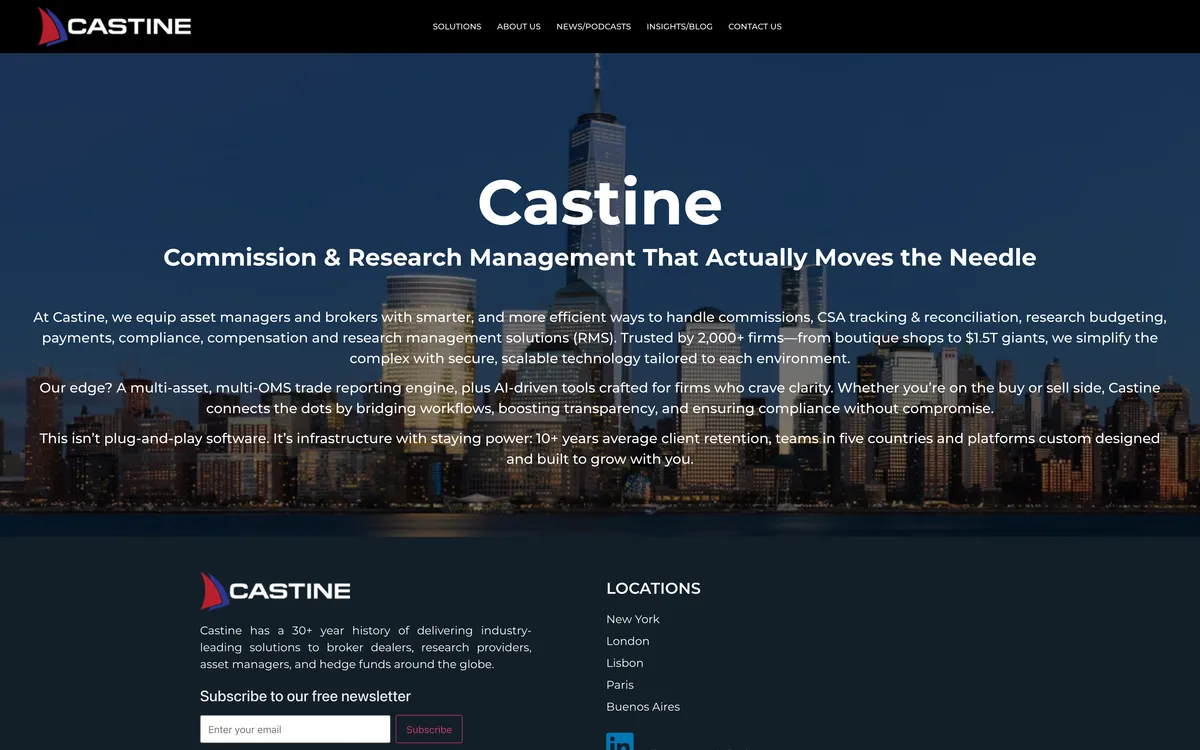Select the New York location
Screen dimensions: 1200x750
(x=633, y=619)
